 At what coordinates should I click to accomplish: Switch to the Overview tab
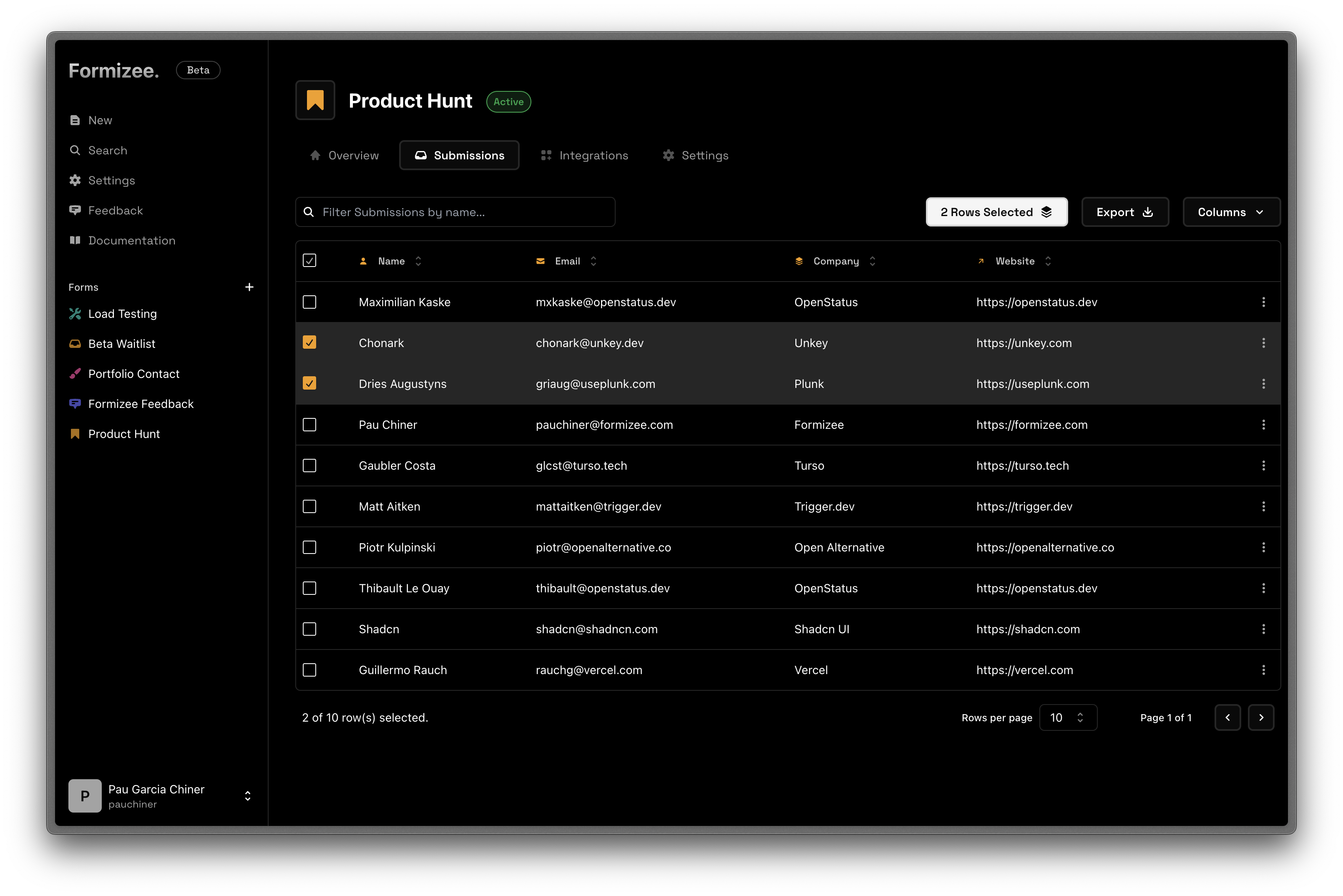[x=344, y=156]
